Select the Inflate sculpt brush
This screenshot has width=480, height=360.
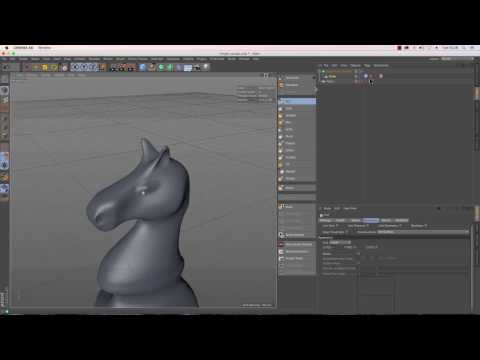pos(297,150)
